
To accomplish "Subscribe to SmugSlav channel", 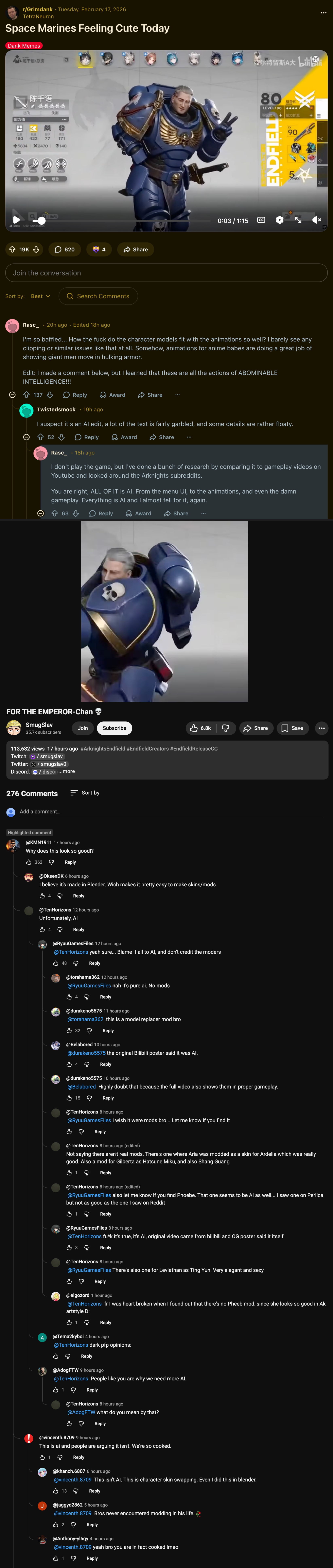I will (115, 728).
